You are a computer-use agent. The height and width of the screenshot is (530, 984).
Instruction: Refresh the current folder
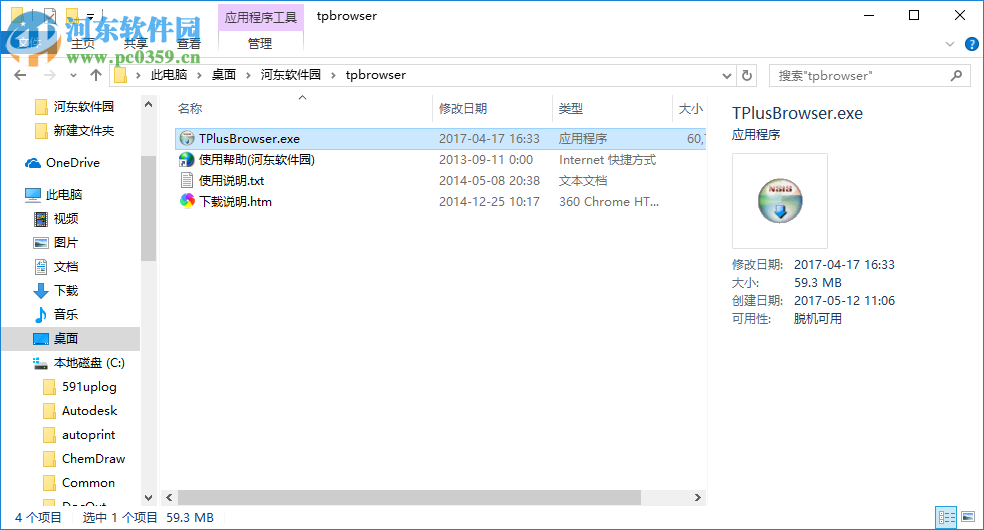coord(747,75)
